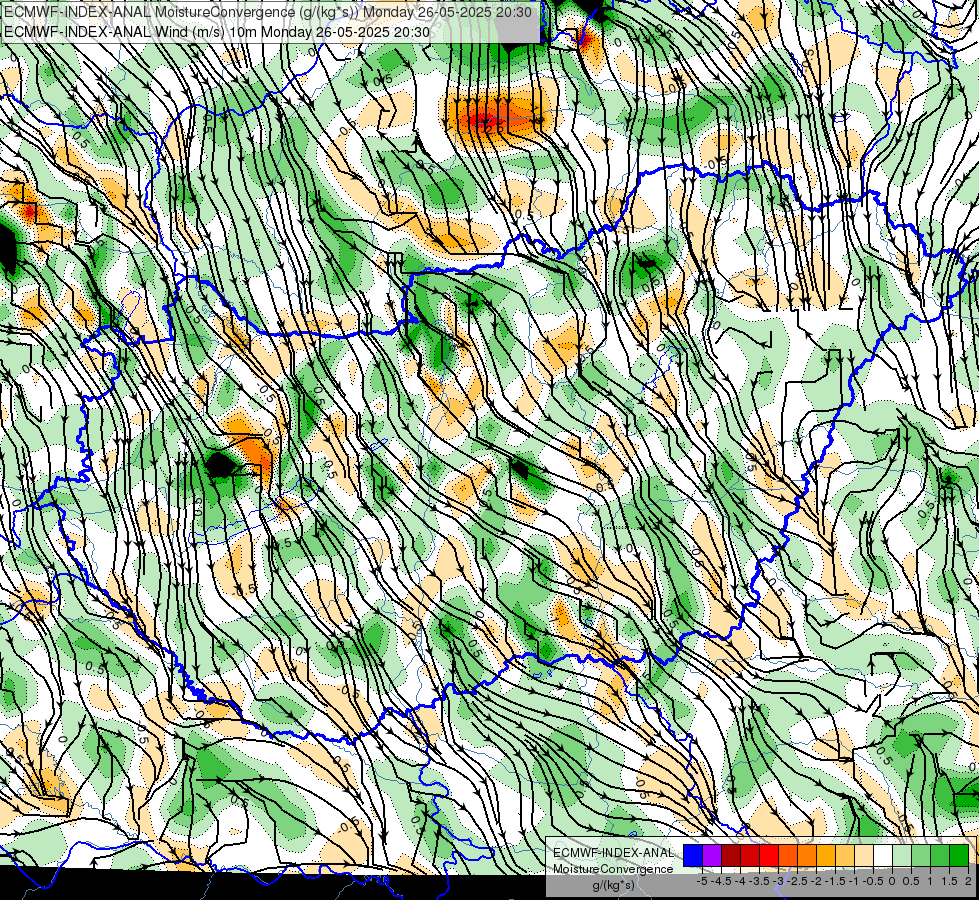Image resolution: width=979 pixels, height=900 pixels.
Task: Click the '-1.5' legend value
Action: (834, 881)
